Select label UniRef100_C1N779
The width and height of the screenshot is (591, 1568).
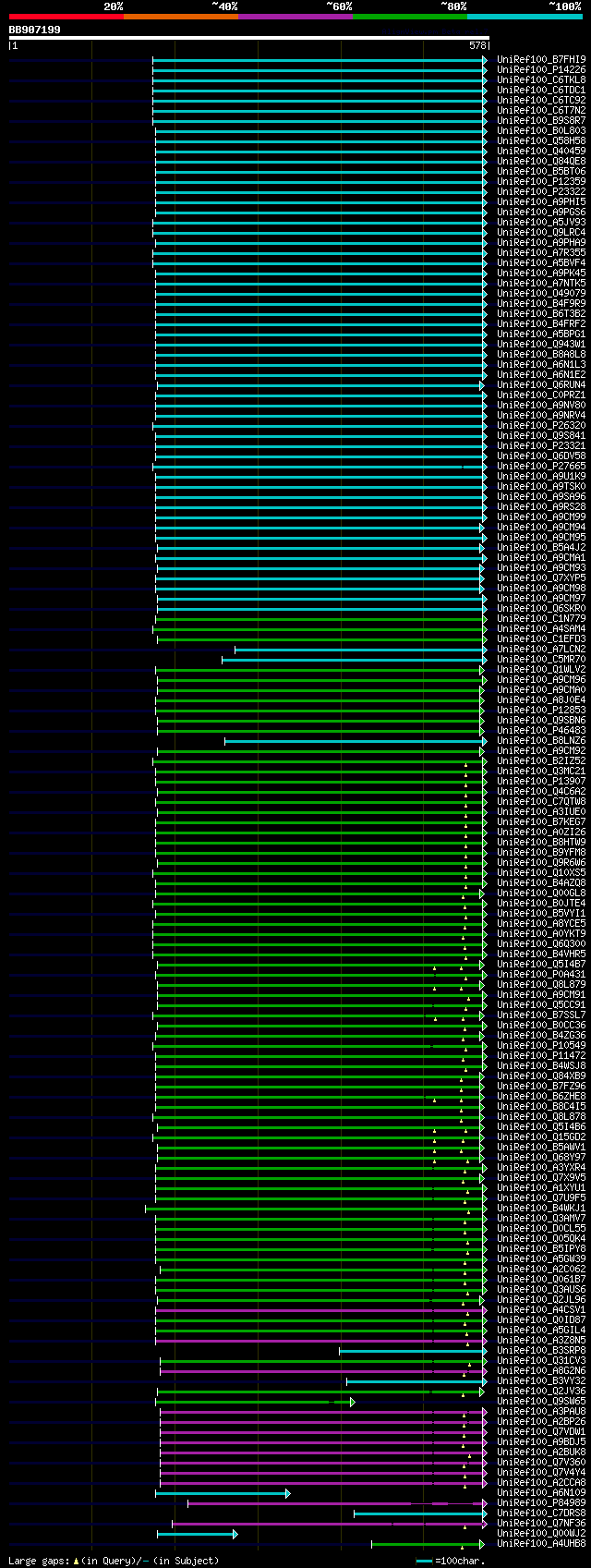click(x=541, y=618)
